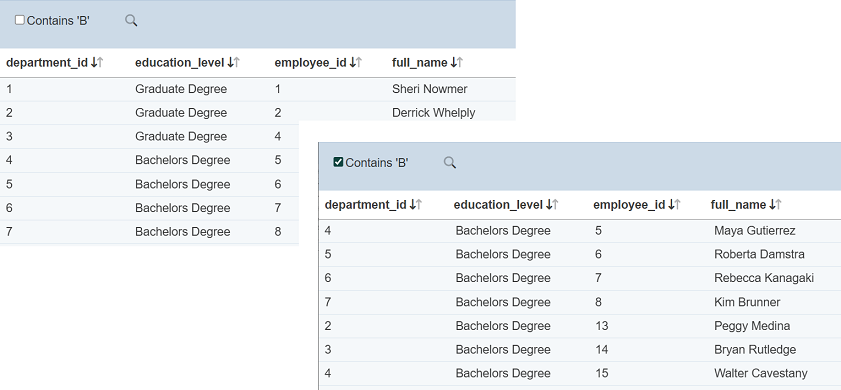Click the Kim Brunner name cell
Screen dimensions: 841x390
[x=747, y=302]
